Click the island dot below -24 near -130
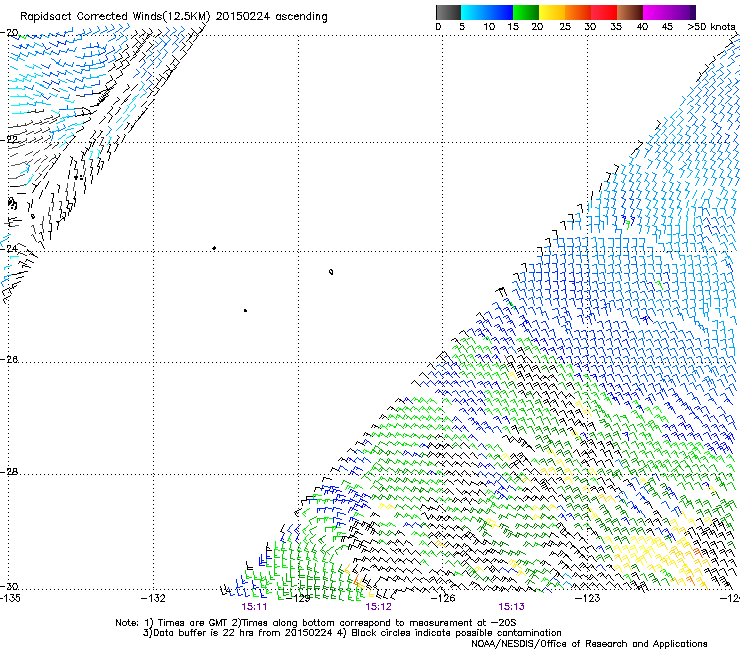This screenshot has width=740, height=650. [x=245, y=311]
